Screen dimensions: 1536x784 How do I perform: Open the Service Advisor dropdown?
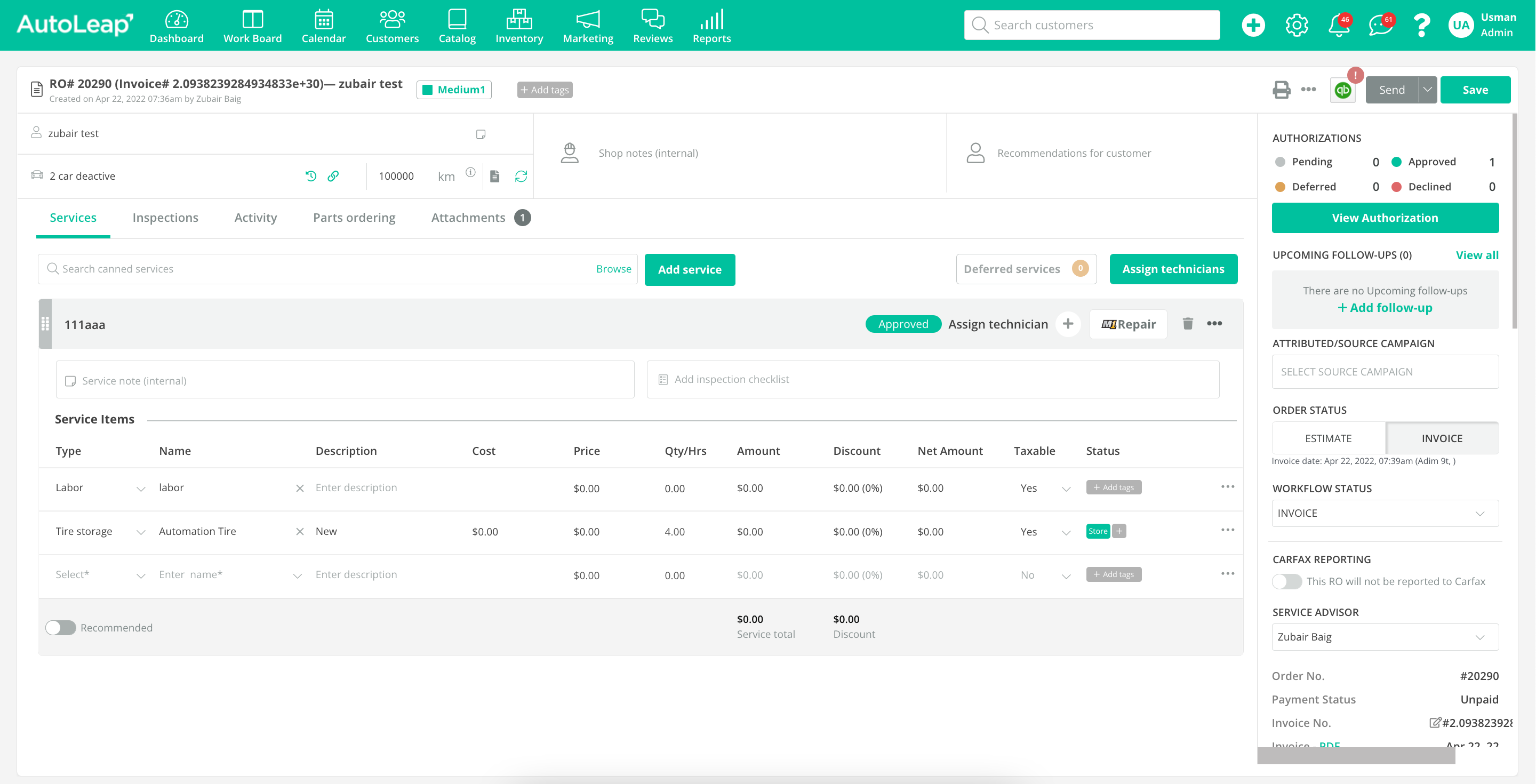1385,637
